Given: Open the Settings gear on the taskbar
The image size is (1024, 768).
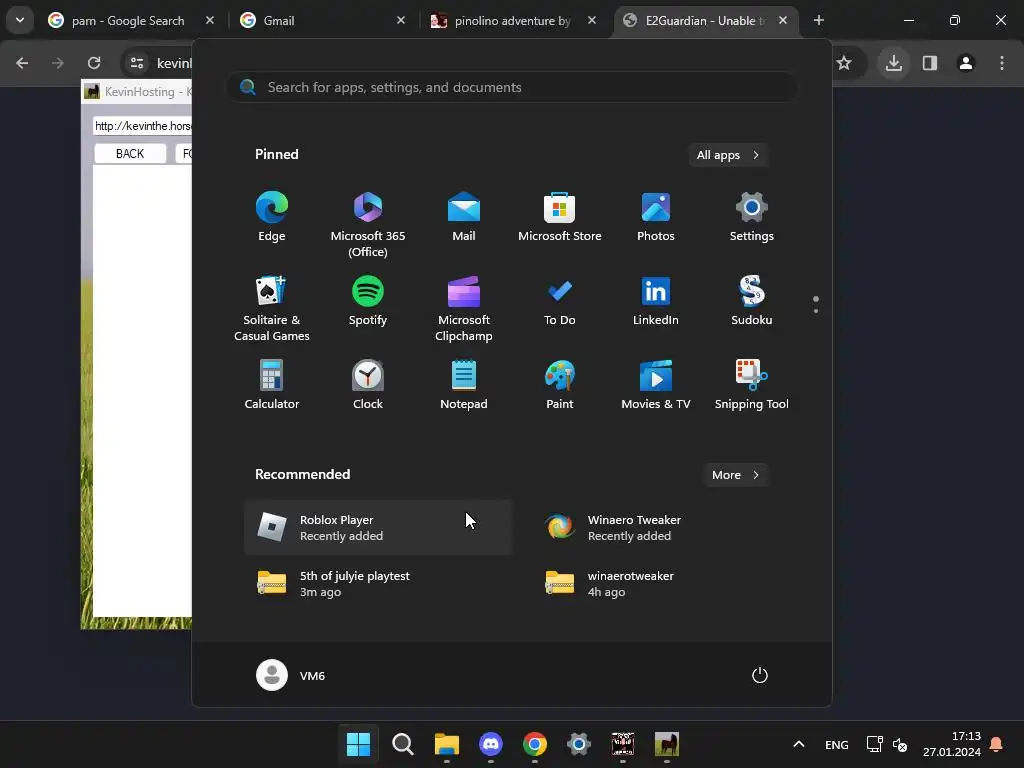Looking at the screenshot, I should click(579, 744).
